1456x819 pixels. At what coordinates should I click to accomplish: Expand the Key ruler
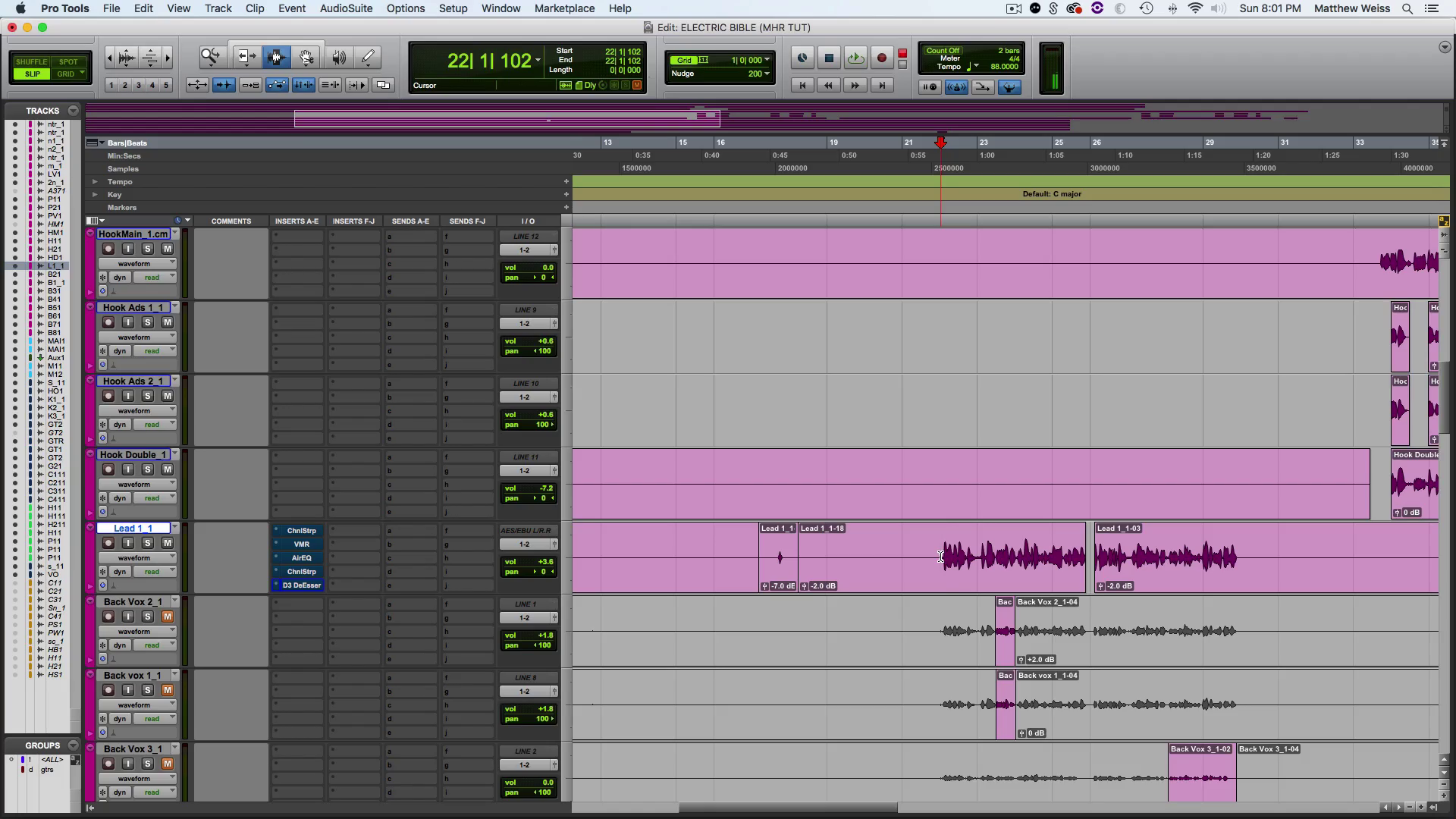click(x=95, y=195)
